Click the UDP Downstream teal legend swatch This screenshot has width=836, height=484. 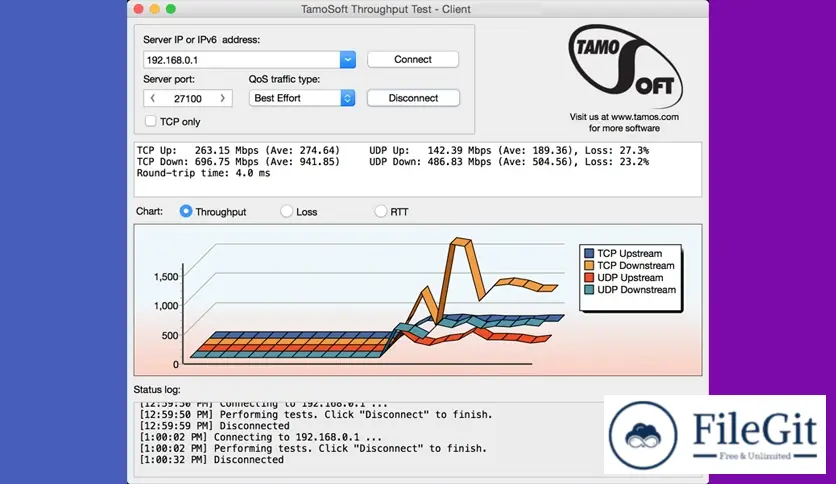(589, 290)
